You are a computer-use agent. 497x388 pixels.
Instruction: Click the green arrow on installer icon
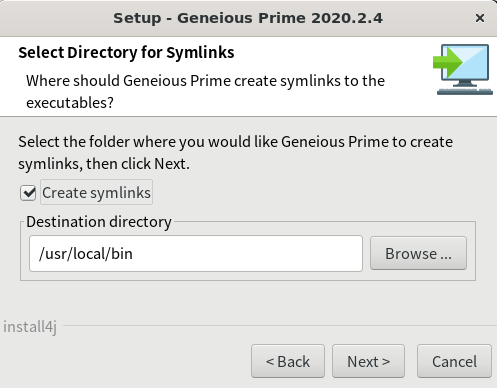click(447, 62)
